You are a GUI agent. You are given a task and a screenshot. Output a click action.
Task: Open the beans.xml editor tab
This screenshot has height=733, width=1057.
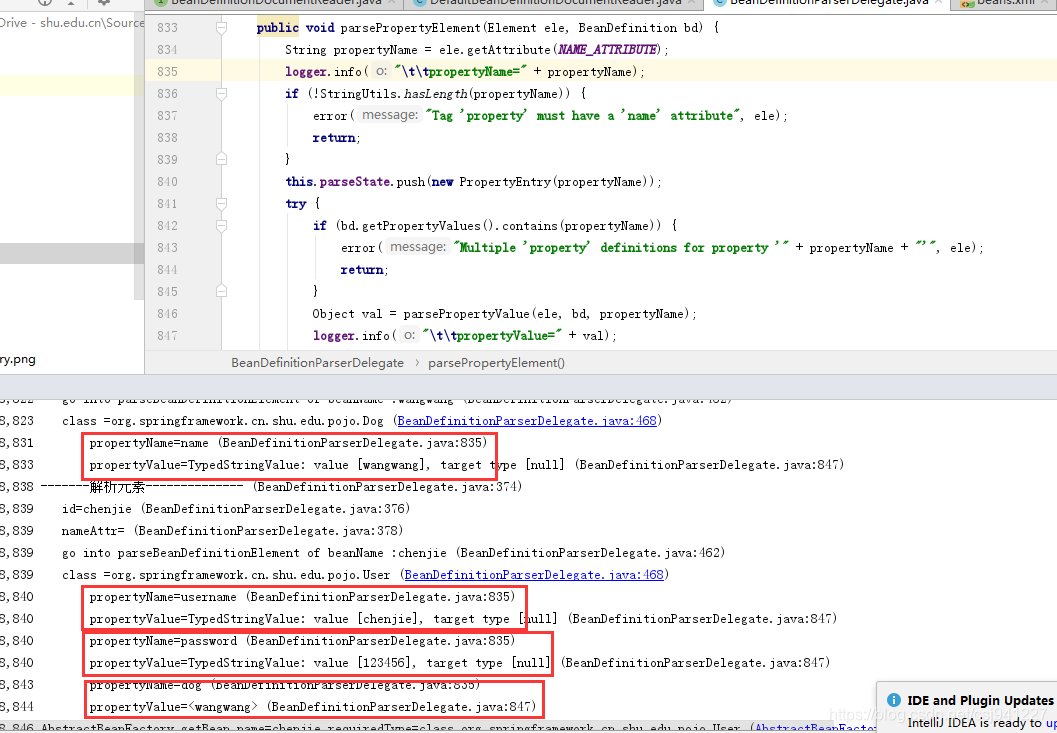[1005, 3]
